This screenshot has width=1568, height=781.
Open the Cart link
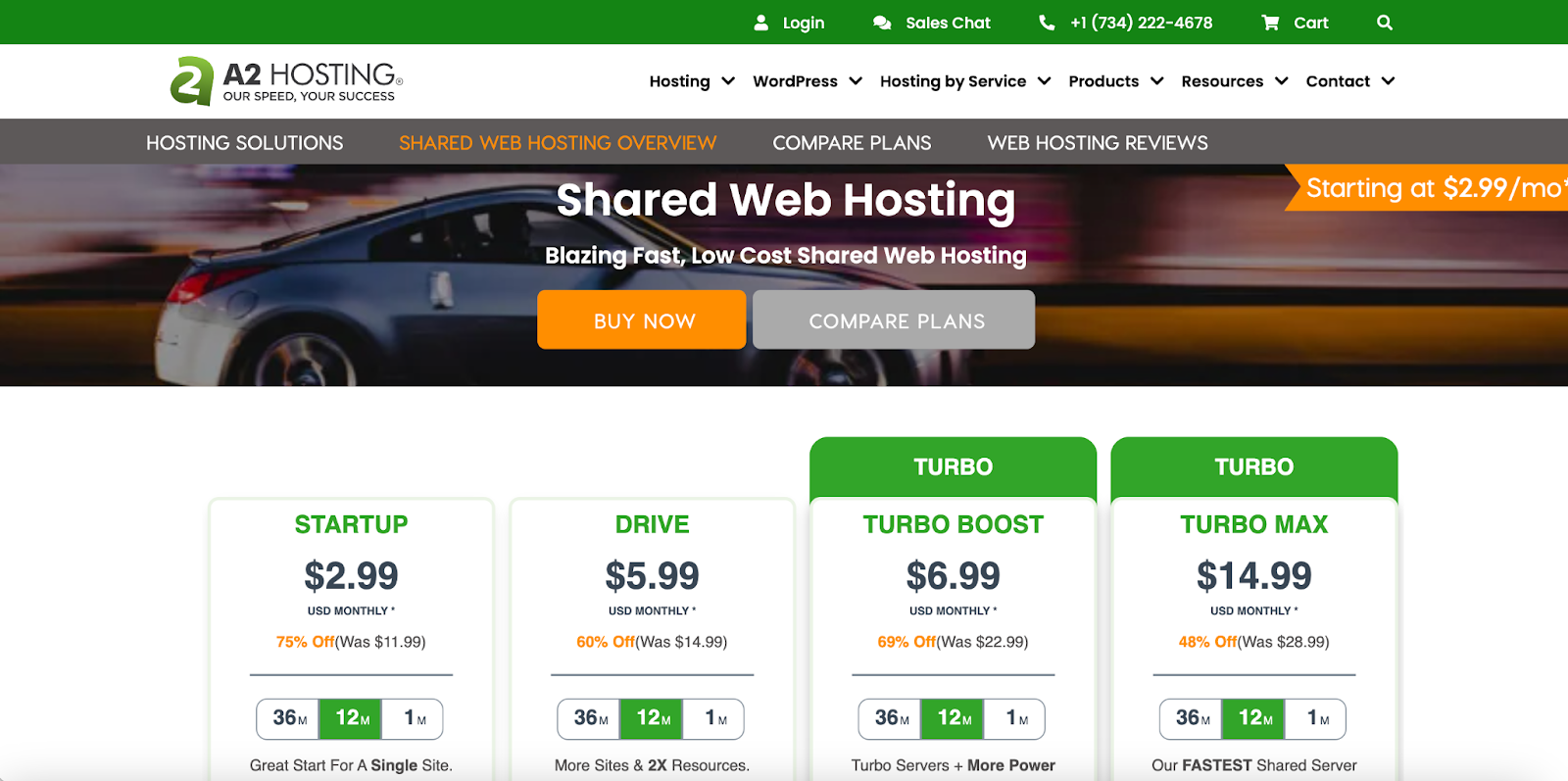click(1310, 23)
